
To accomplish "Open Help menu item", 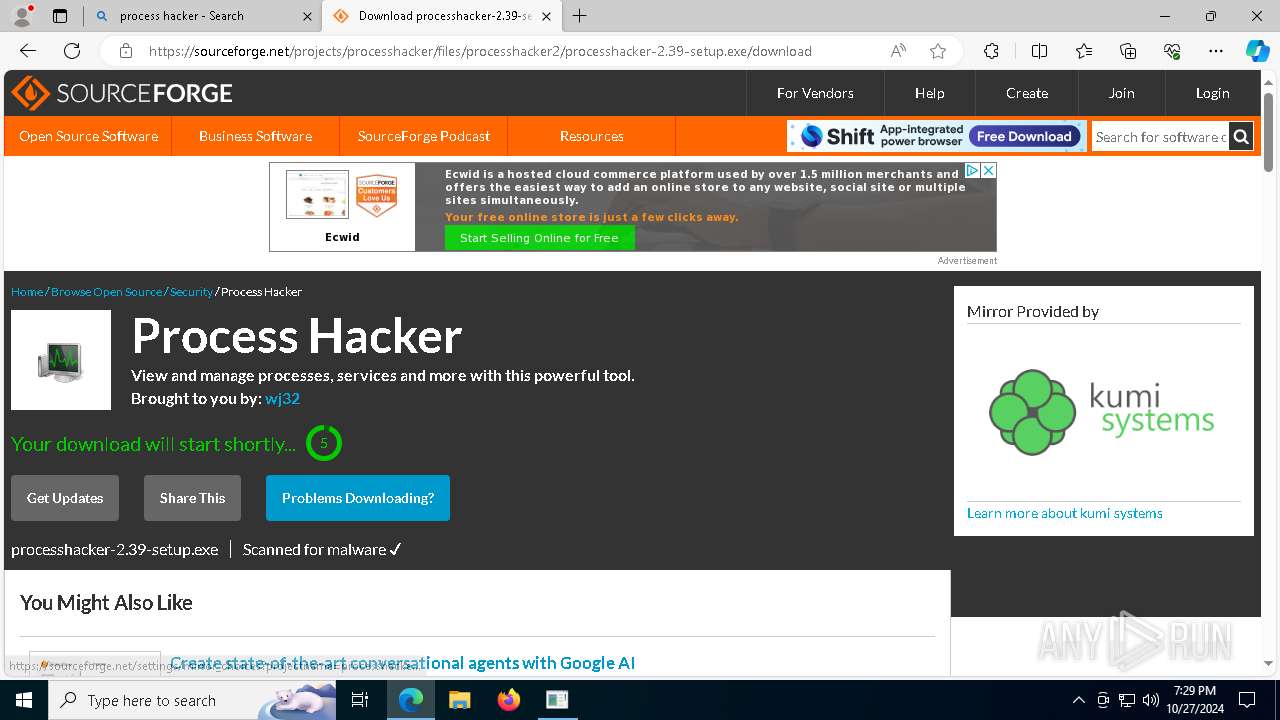I will [x=929, y=93].
